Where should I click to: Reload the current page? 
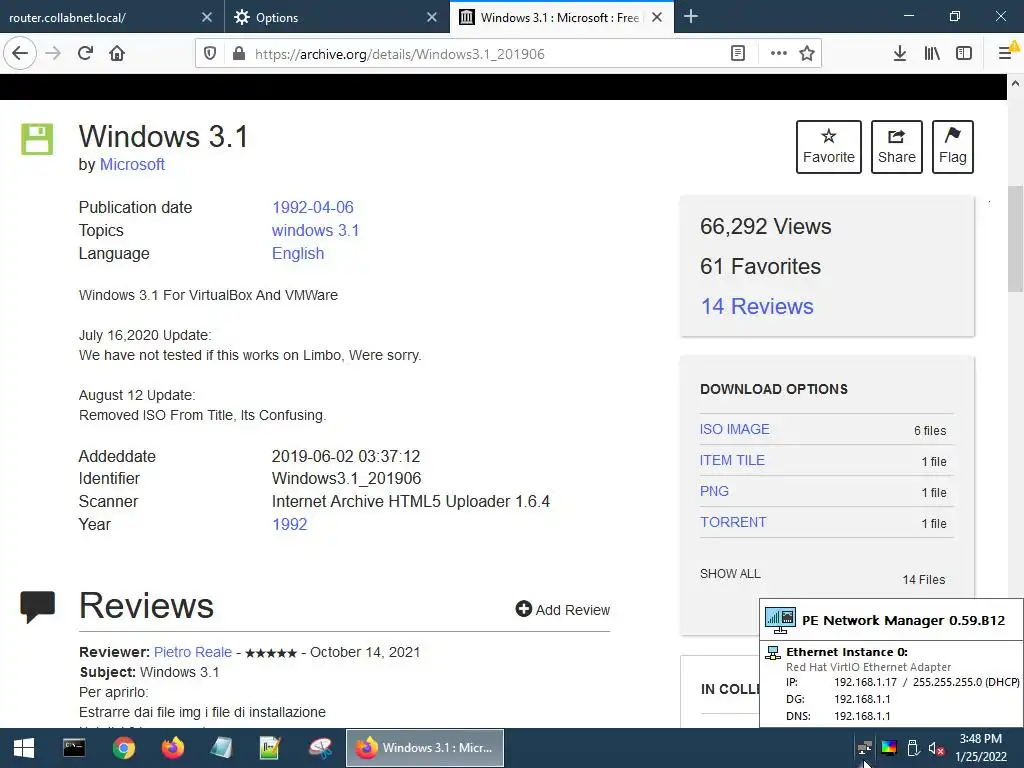point(85,54)
